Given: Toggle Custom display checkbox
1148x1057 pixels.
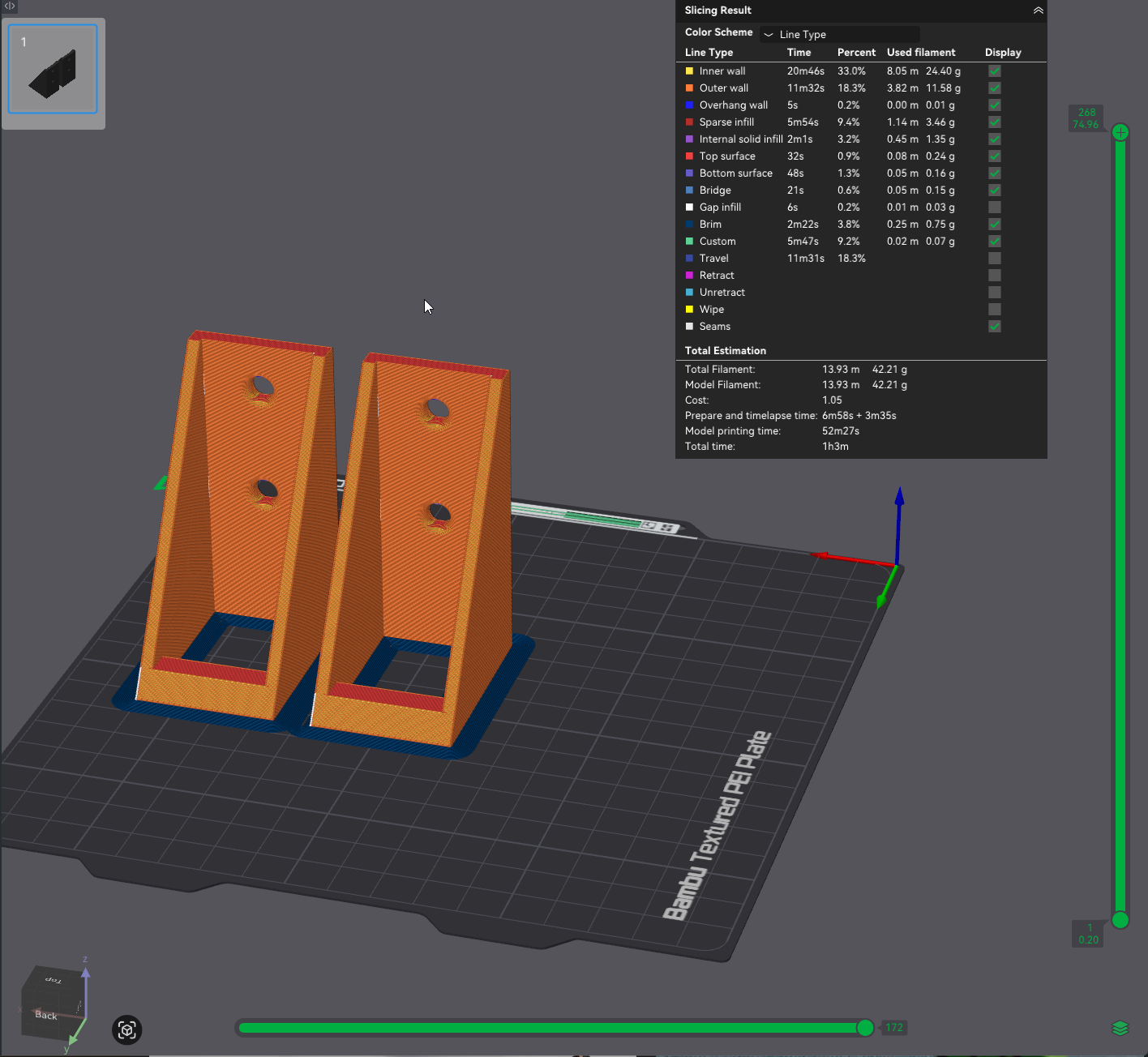Looking at the screenshot, I should (x=995, y=242).
